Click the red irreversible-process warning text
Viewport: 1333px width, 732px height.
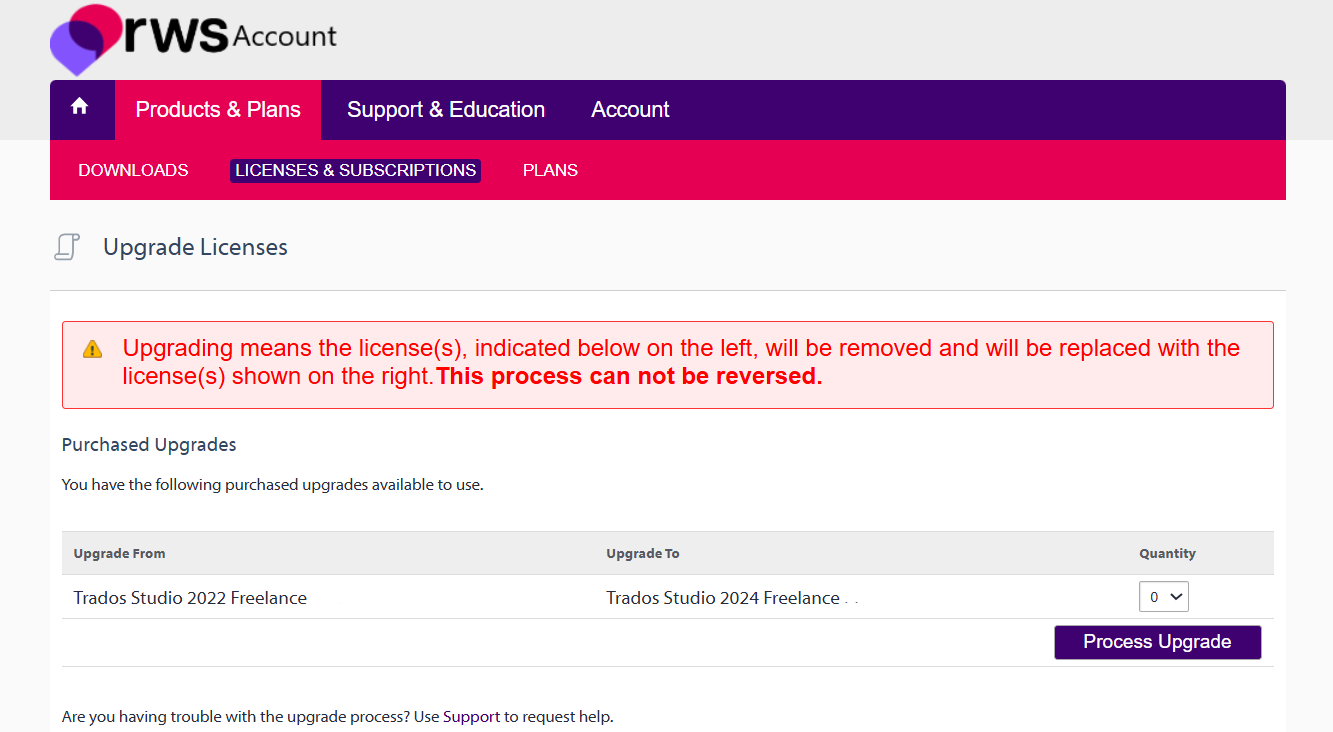point(629,376)
